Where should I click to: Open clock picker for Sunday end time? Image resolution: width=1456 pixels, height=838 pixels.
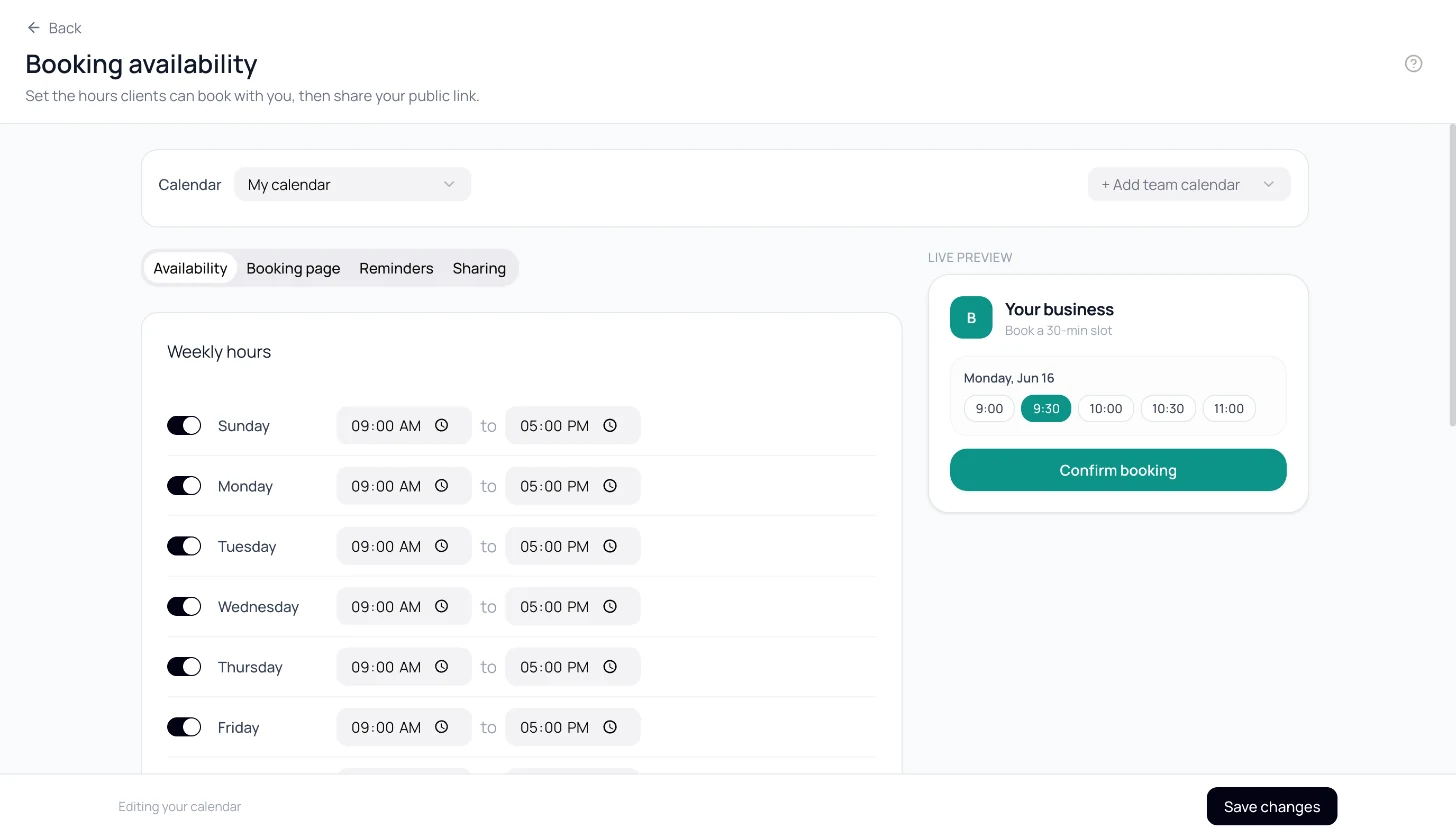pos(610,425)
